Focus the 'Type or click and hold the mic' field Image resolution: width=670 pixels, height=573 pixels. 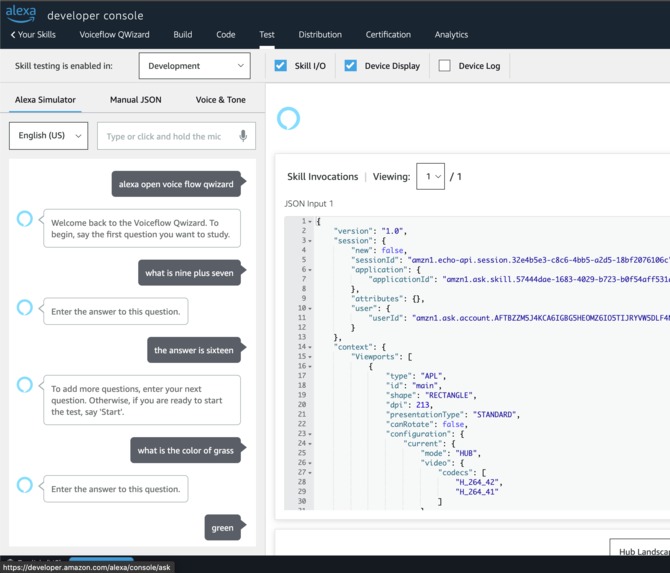click(176, 136)
